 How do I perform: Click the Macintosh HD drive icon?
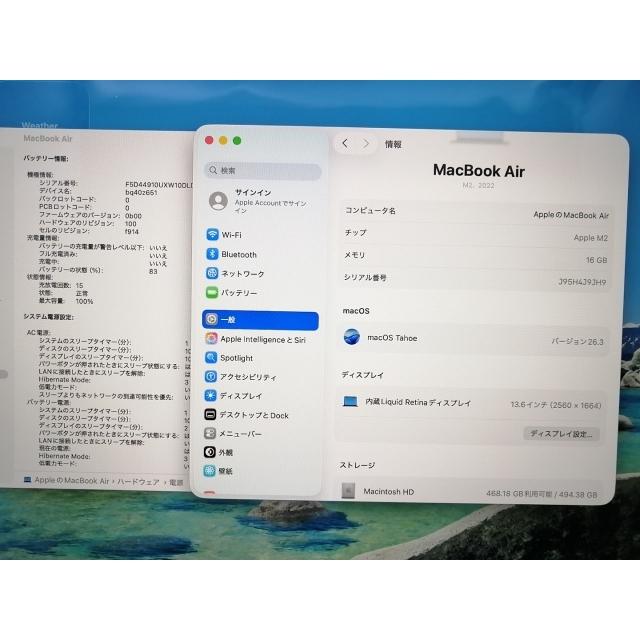(348, 491)
